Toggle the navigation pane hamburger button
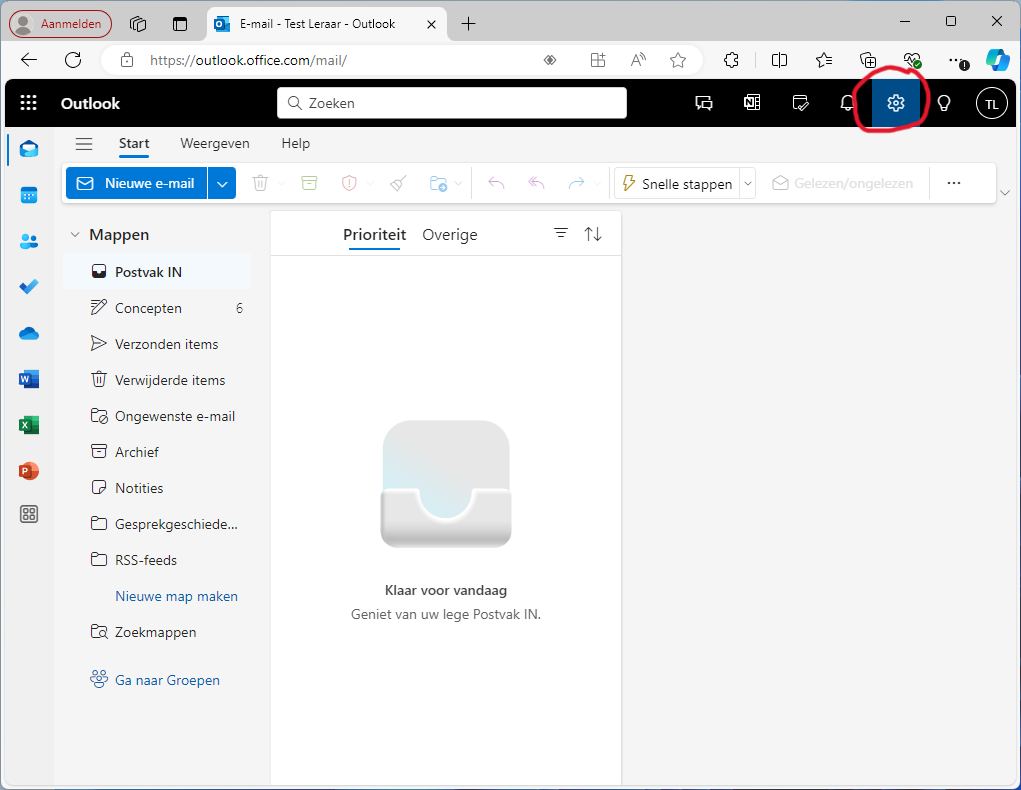The image size is (1021, 790). tap(84, 144)
